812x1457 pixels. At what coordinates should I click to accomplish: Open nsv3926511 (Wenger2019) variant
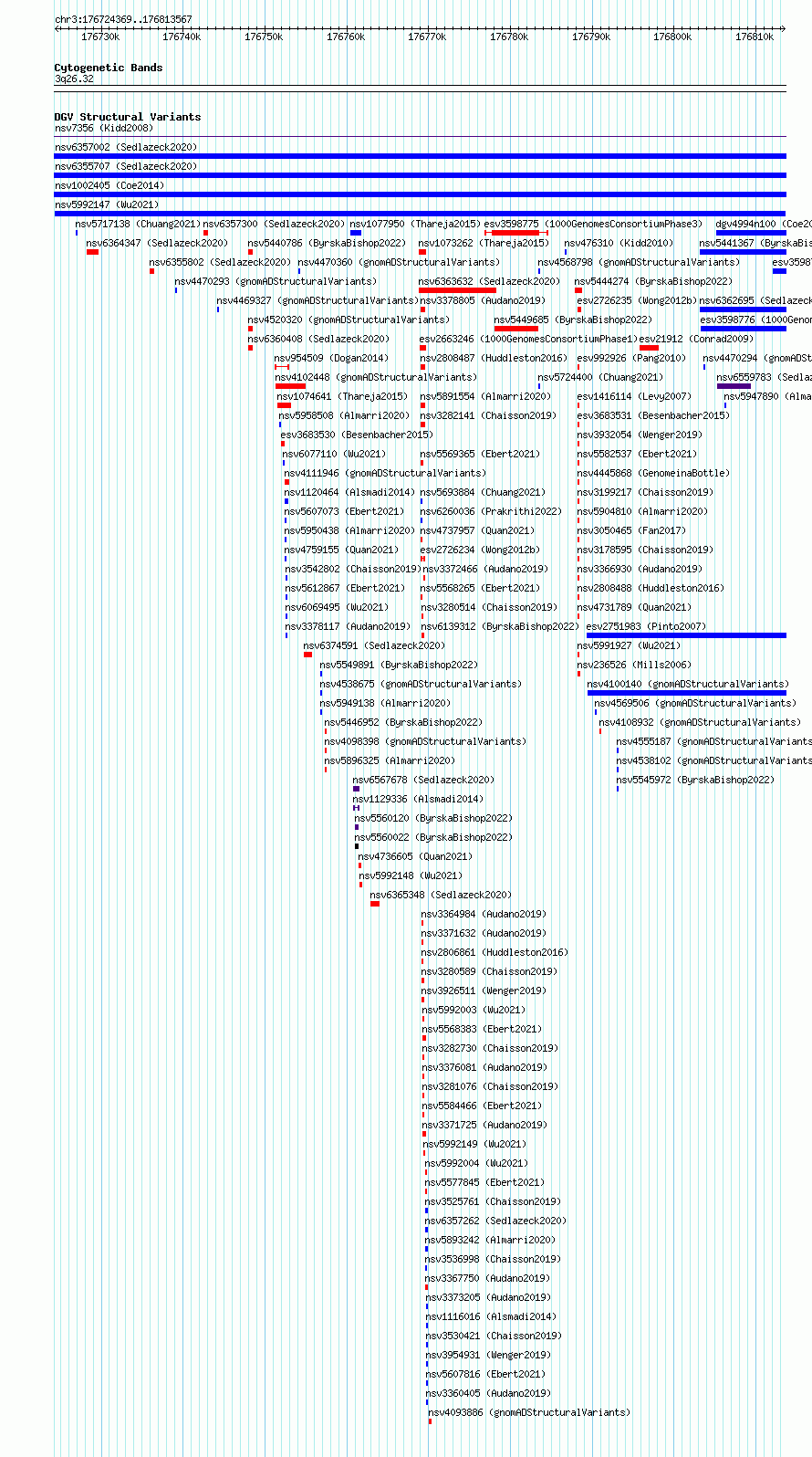pos(484,991)
